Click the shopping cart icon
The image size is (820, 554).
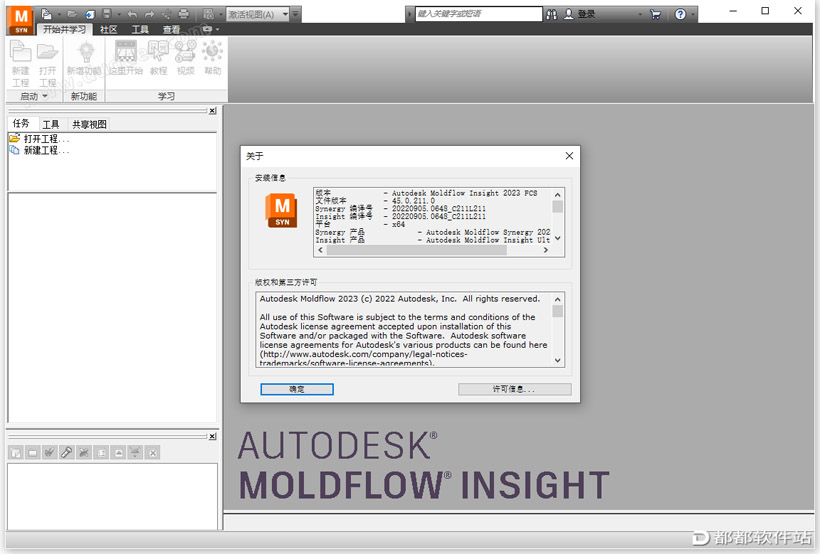click(655, 14)
